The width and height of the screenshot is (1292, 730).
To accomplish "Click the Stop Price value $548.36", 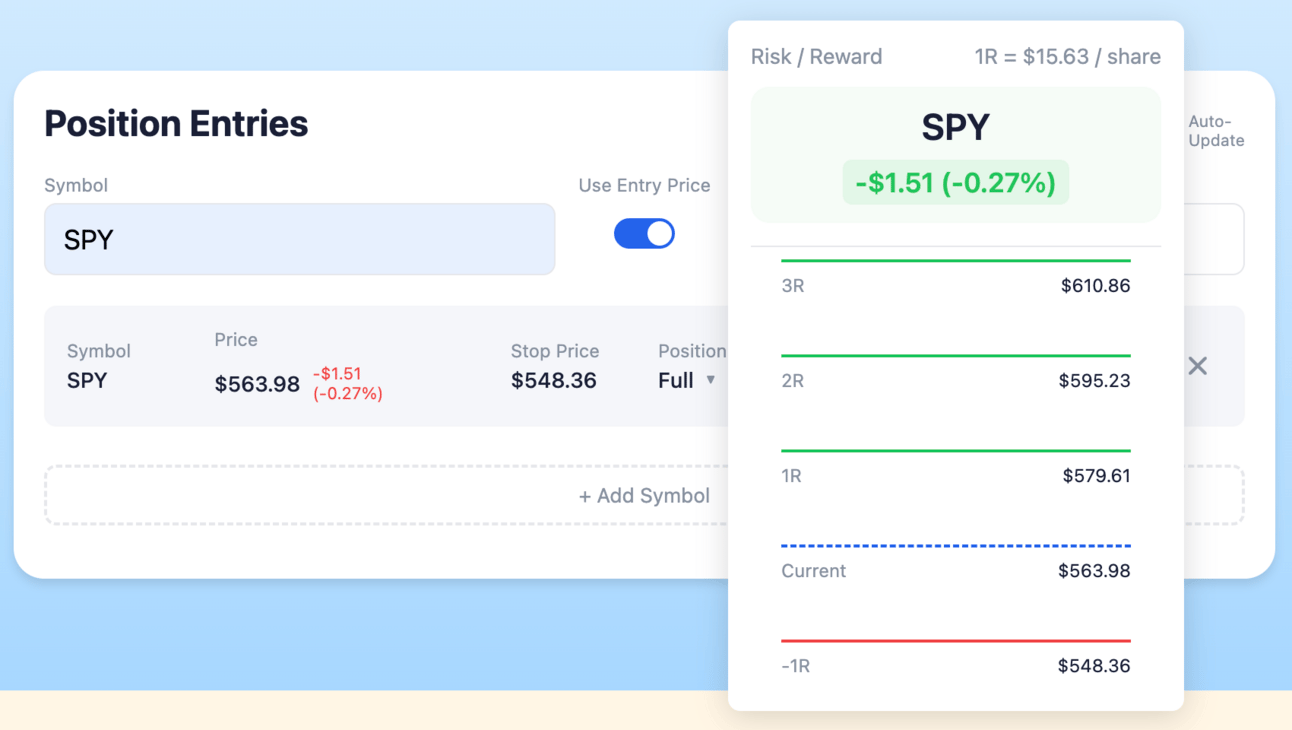I will pyautogui.click(x=554, y=380).
